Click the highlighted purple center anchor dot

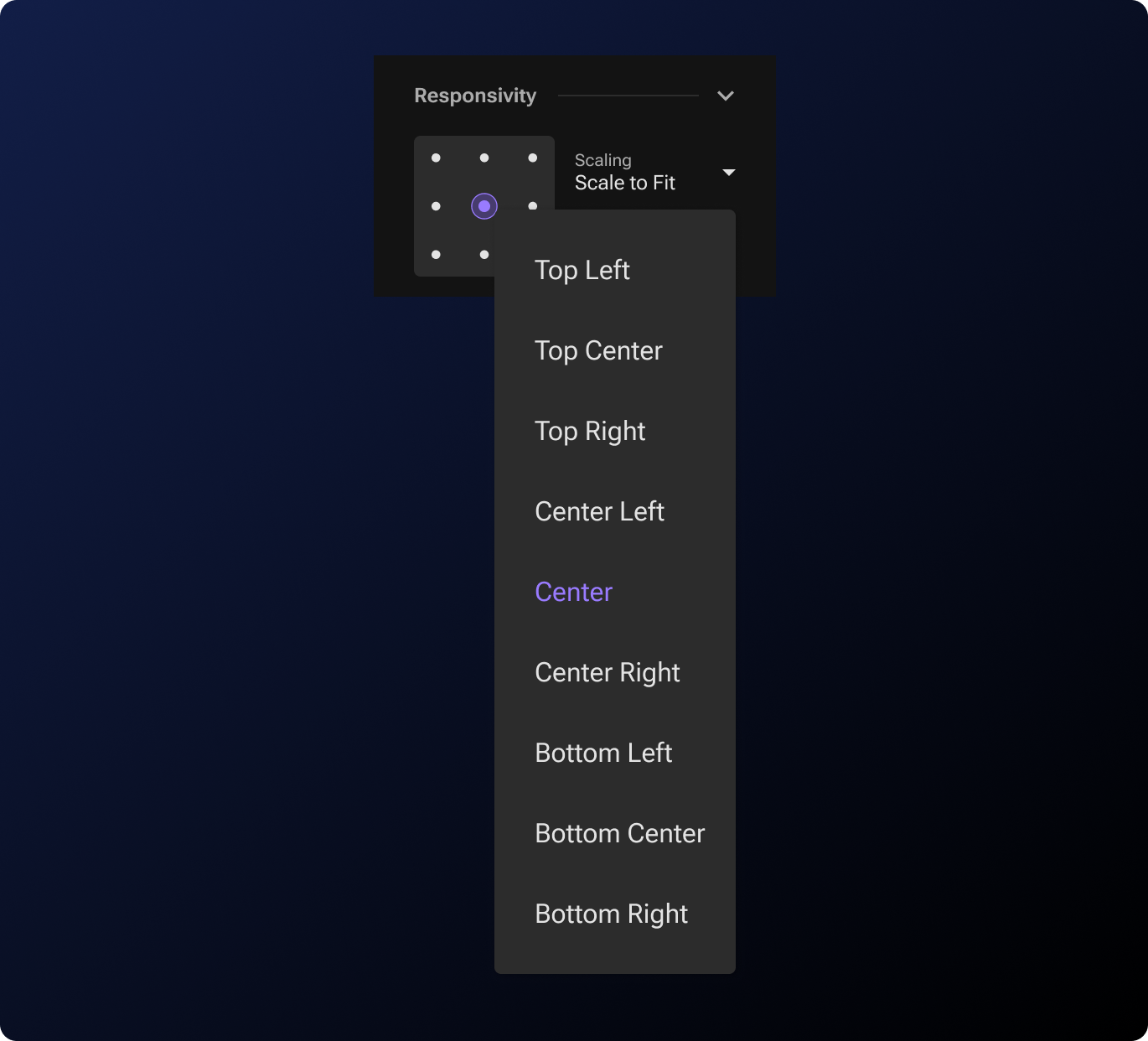point(484,206)
